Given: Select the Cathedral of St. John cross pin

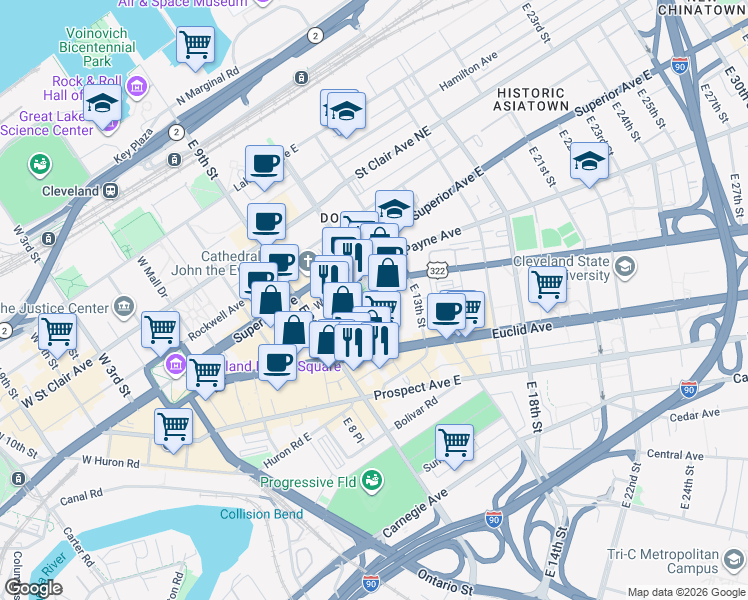Looking at the screenshot, I should pos(308,261).
